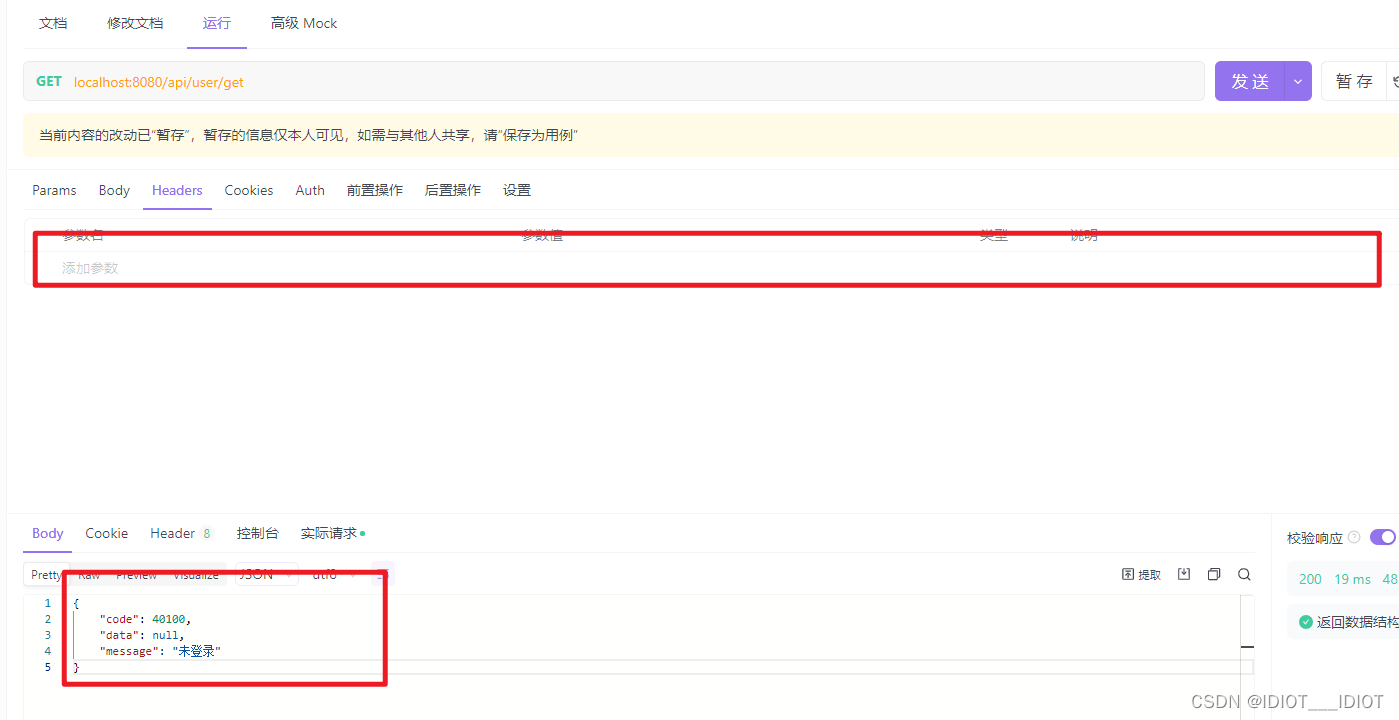Search the response with the magnifier icon

tap(1244, 574)
